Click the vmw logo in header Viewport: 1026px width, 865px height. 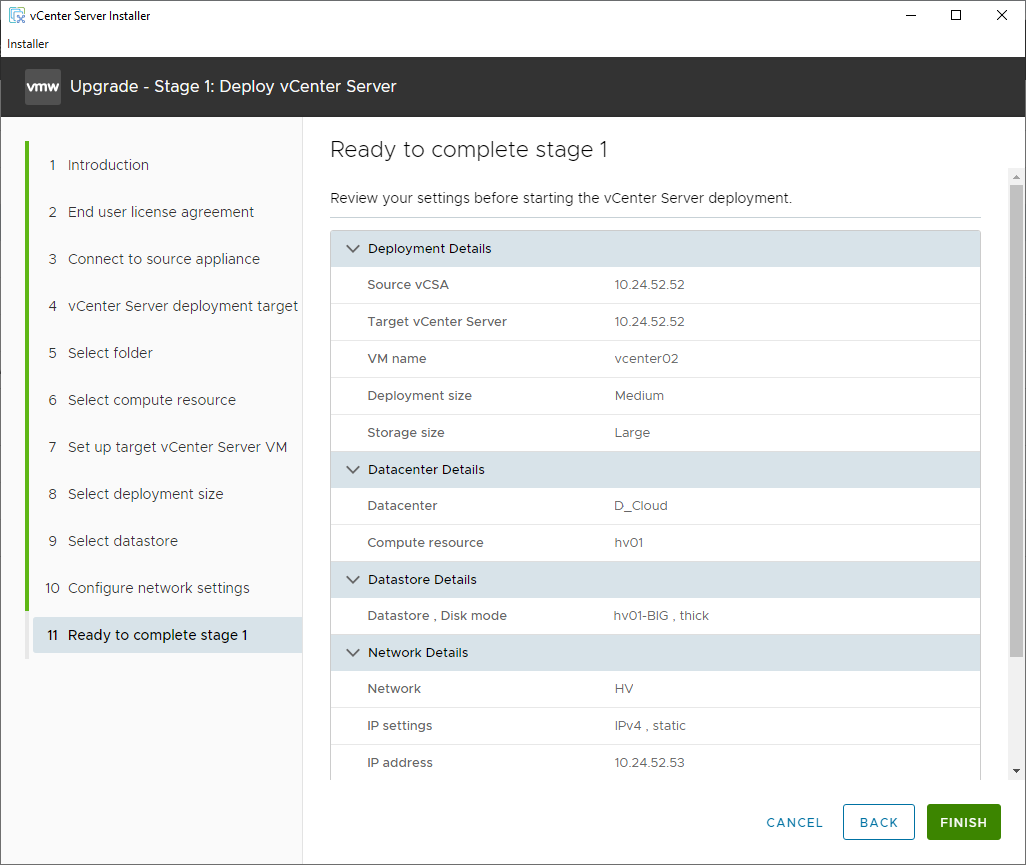click(43, 87)
